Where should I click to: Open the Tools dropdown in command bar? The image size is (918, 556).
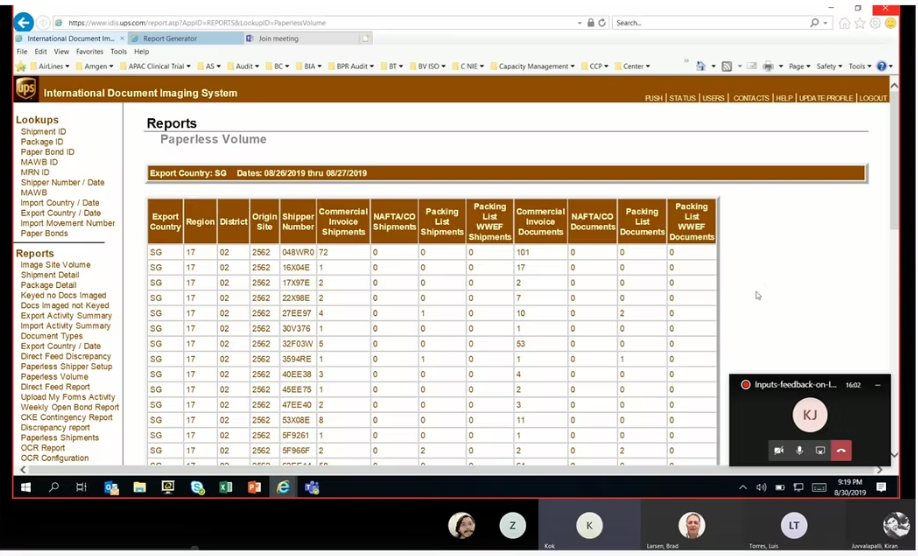point(859,66)
